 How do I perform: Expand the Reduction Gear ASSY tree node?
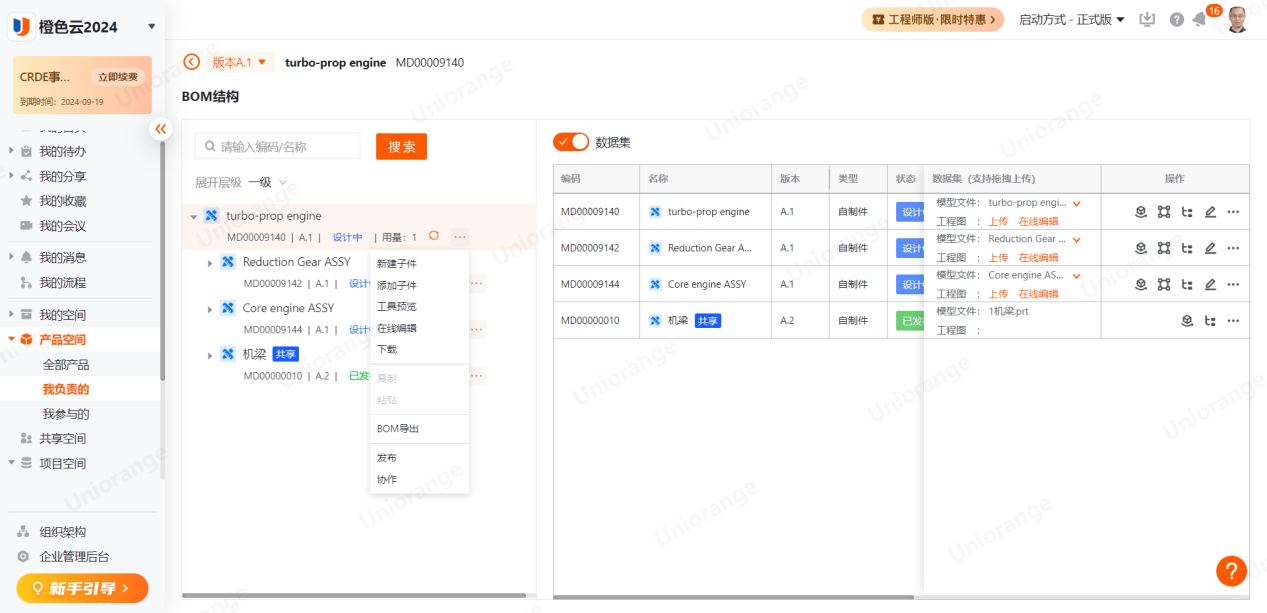210,263
